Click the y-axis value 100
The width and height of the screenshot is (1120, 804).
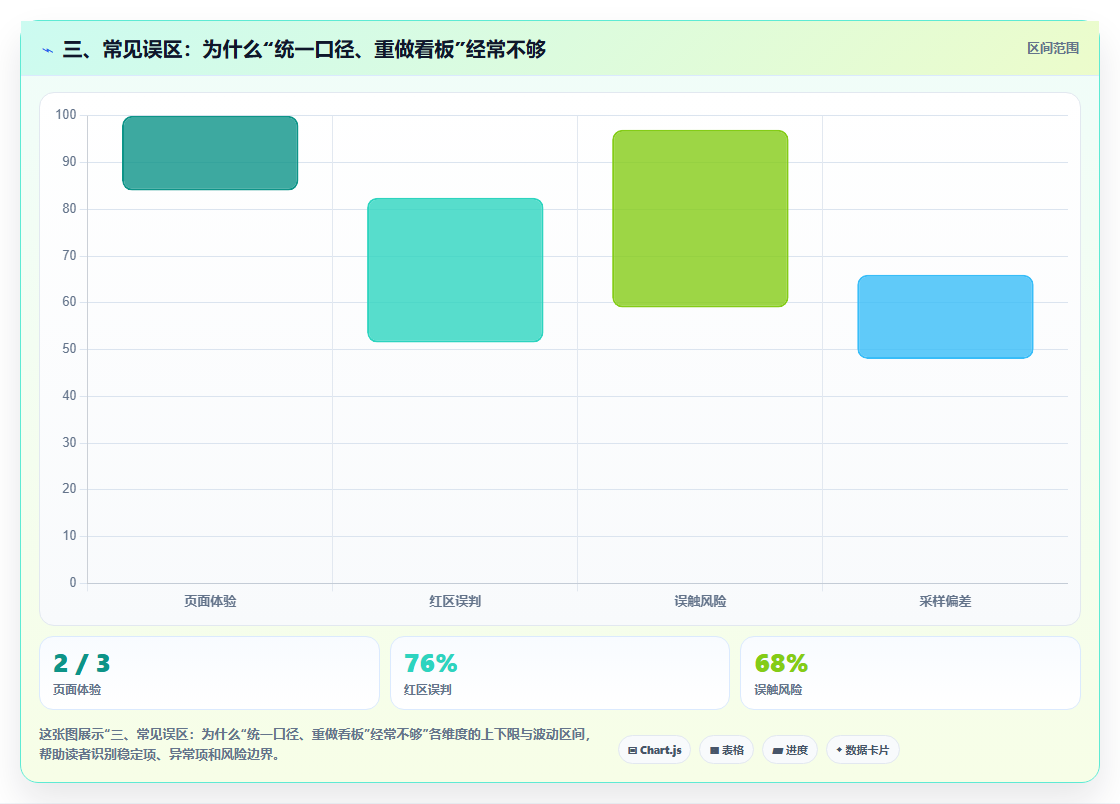point(66,114)
